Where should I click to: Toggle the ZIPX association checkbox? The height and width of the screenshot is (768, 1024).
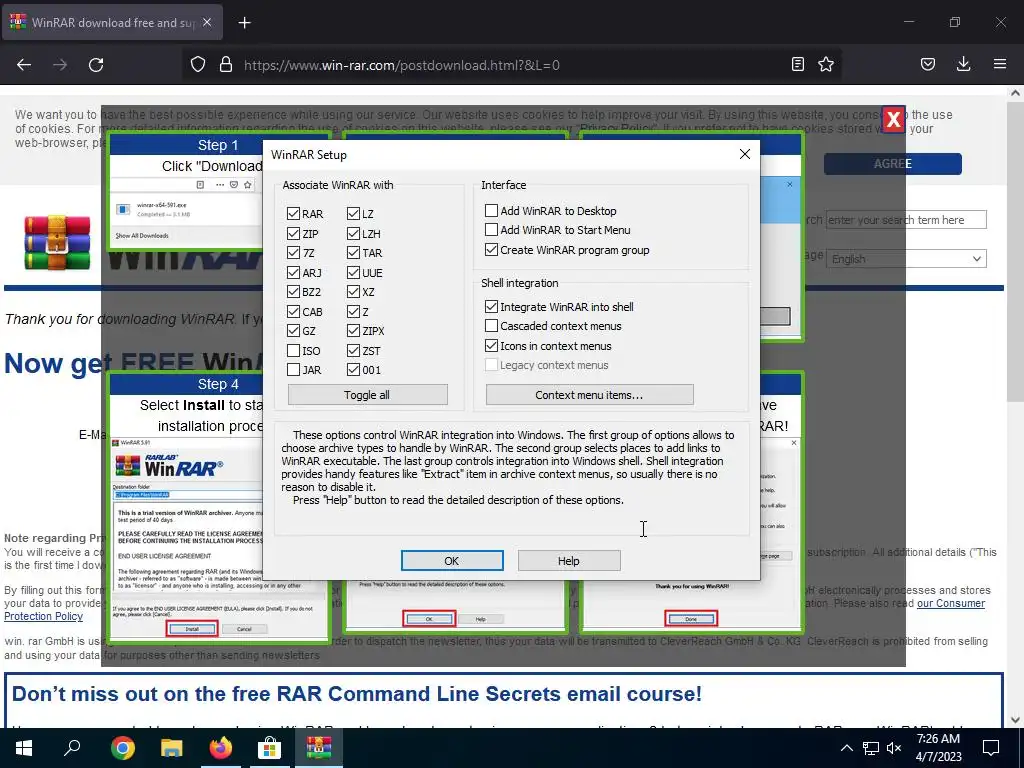coord(353,331)
